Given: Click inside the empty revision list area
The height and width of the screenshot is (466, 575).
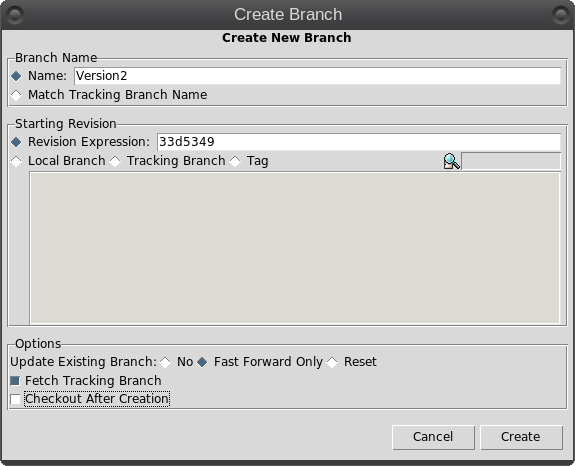Looking at the screenshot, I should (295, 248).
